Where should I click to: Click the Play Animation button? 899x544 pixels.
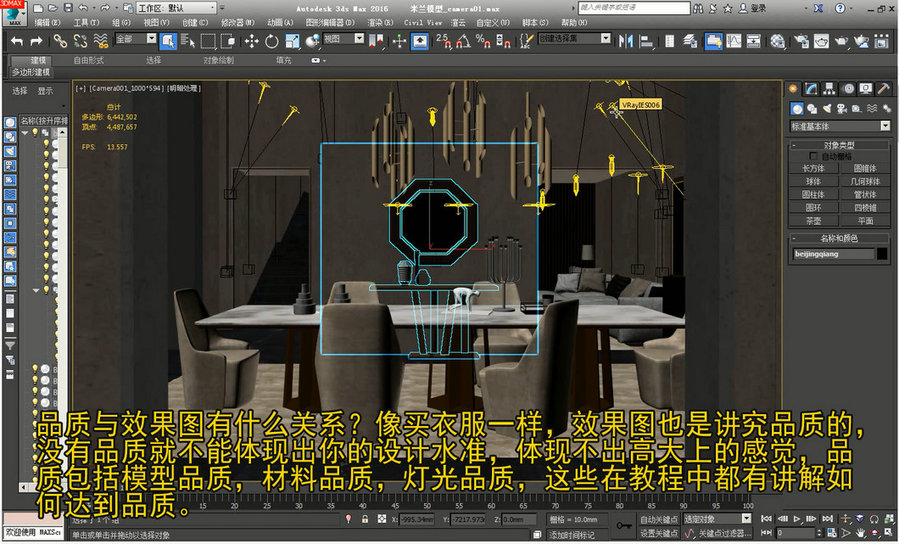click(x=797, y=519)
